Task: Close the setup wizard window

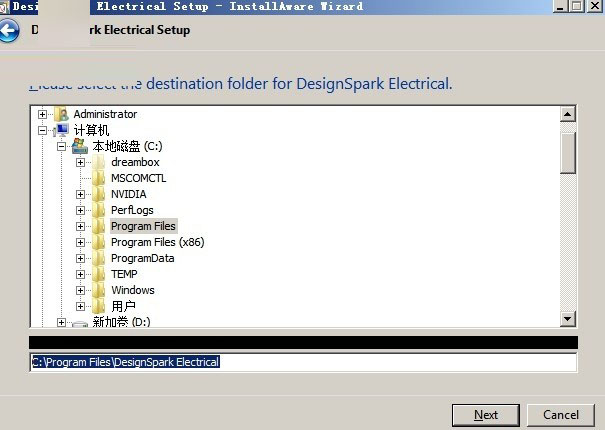Action: 595,6
